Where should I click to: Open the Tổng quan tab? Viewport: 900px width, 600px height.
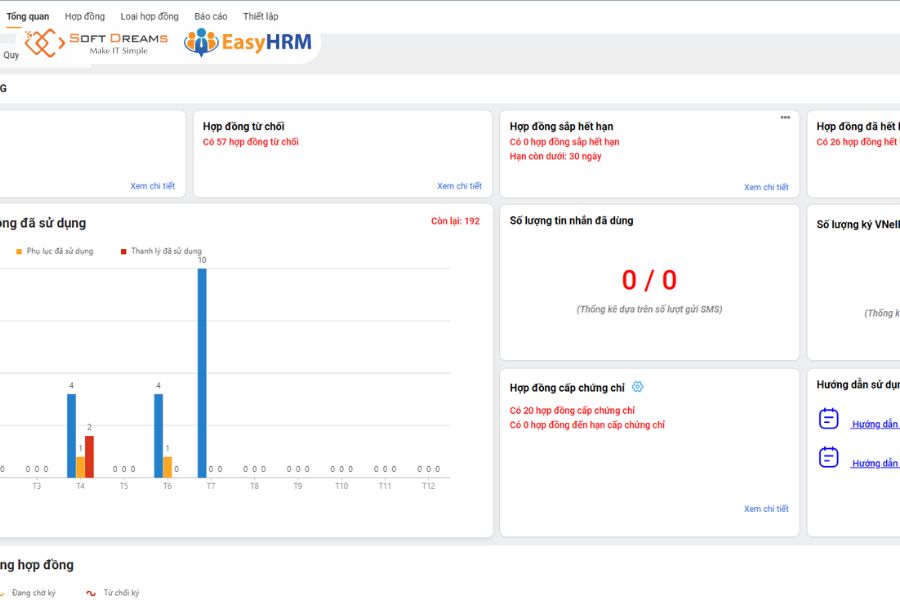pos(28,16)
